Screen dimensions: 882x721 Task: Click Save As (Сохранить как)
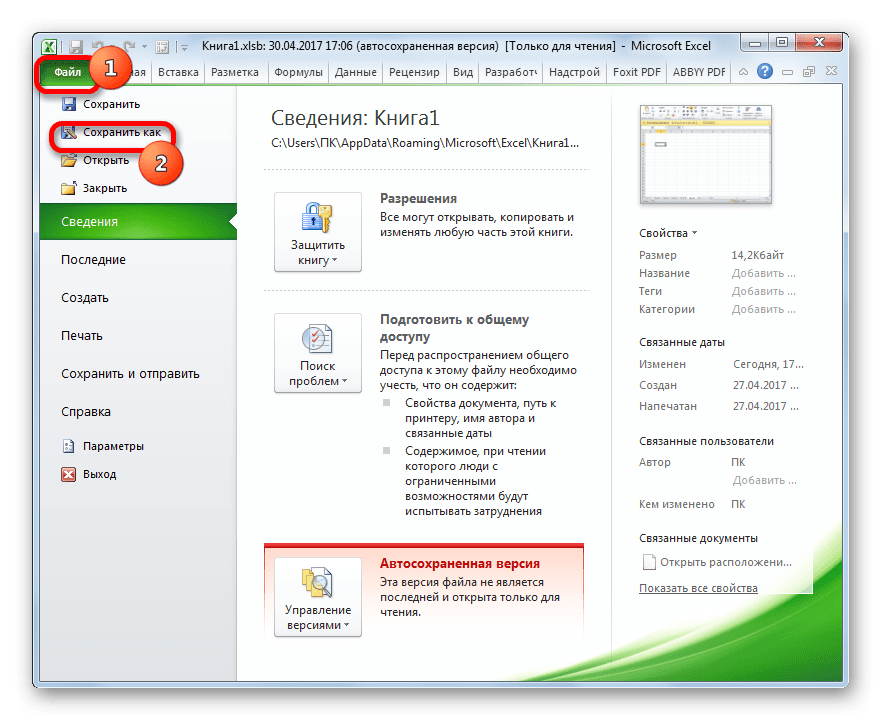[111, 132]
